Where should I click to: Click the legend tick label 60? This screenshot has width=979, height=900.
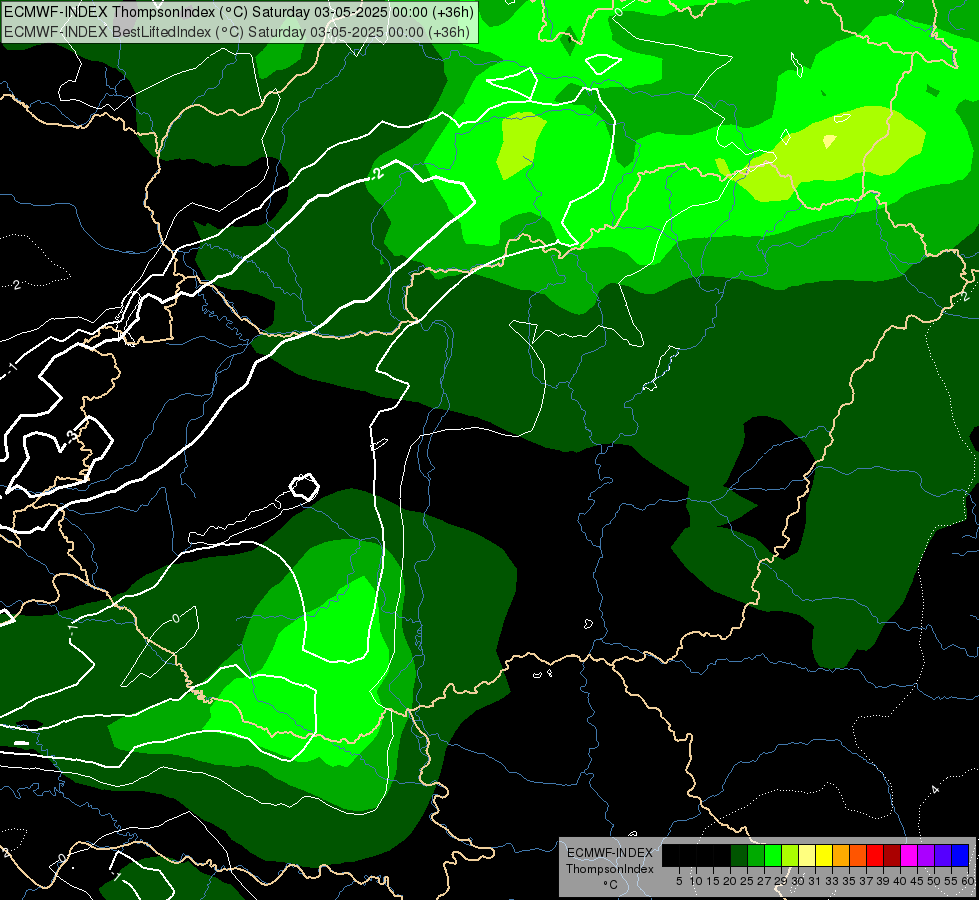point(968,881)
